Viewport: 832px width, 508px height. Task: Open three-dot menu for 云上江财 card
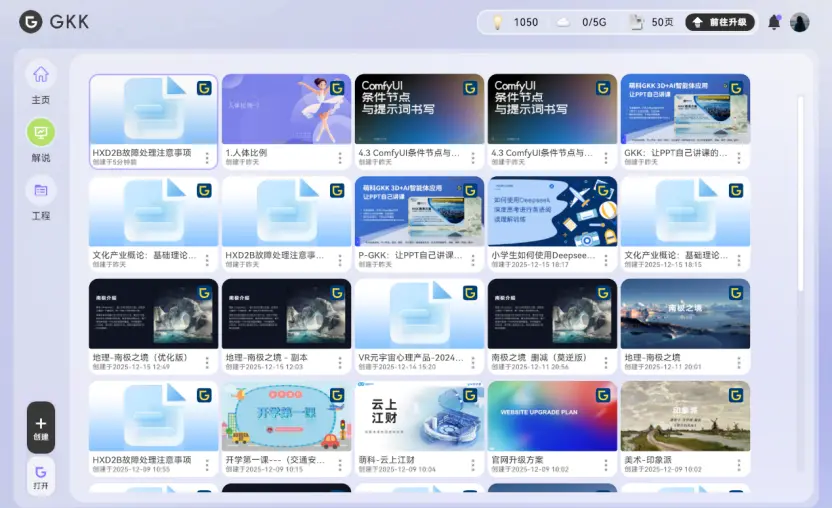click(x=473, y=465)
